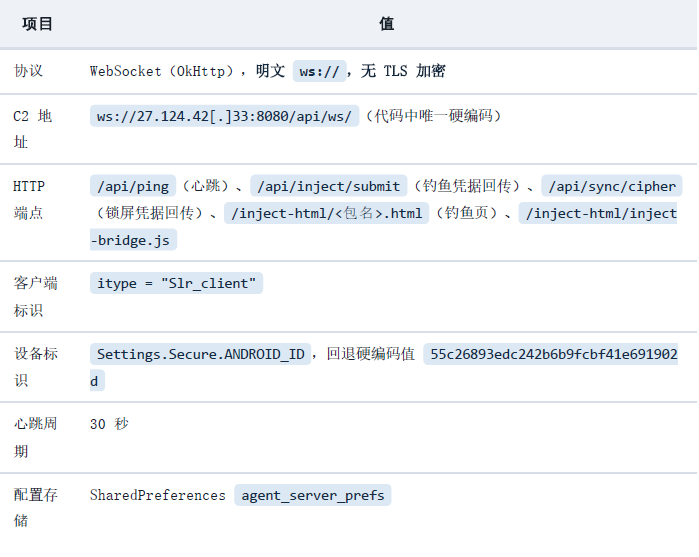The height and width of the screenshot is (557, 699).
Task: Click the 值 column header
Action: pos(387,24)
